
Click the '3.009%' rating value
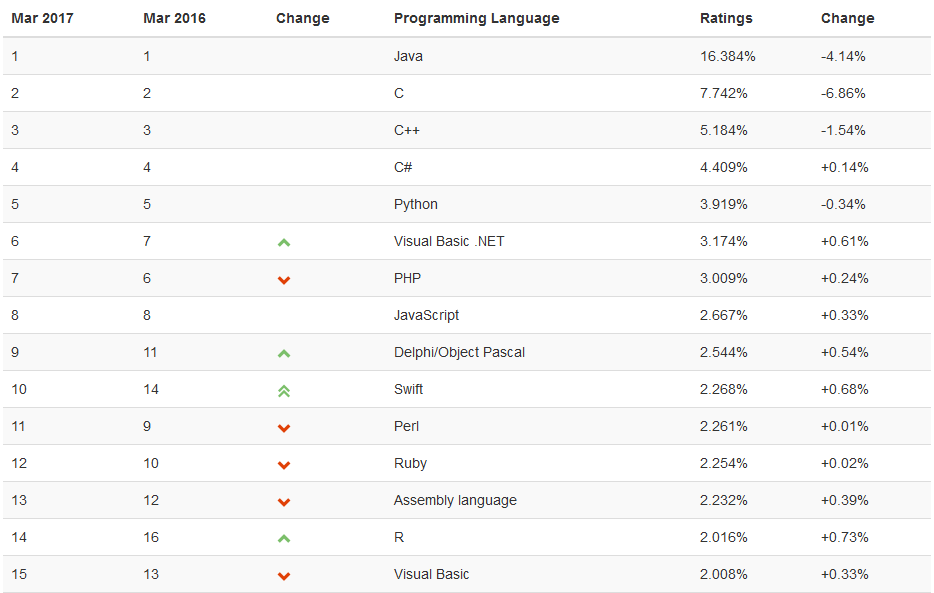(724, 278)
